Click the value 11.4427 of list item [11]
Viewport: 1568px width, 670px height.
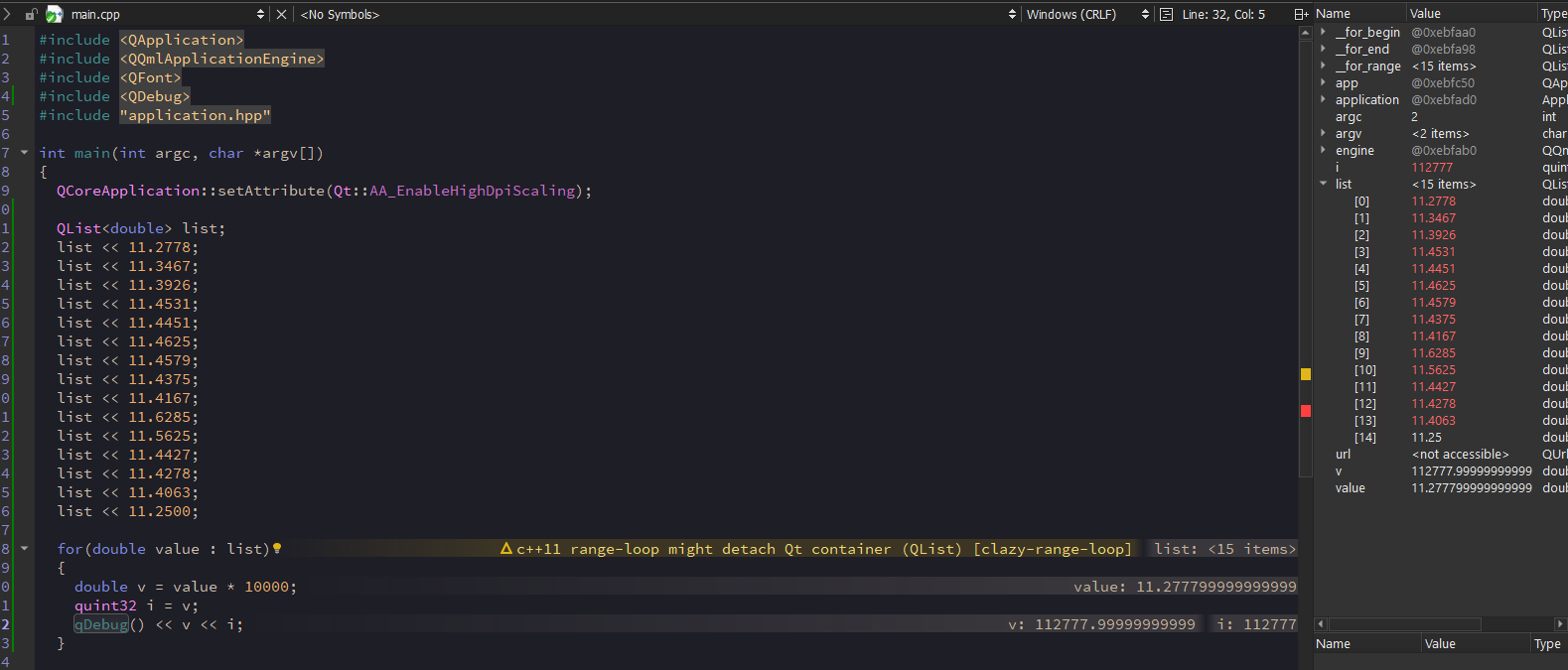click(1433, 386)
